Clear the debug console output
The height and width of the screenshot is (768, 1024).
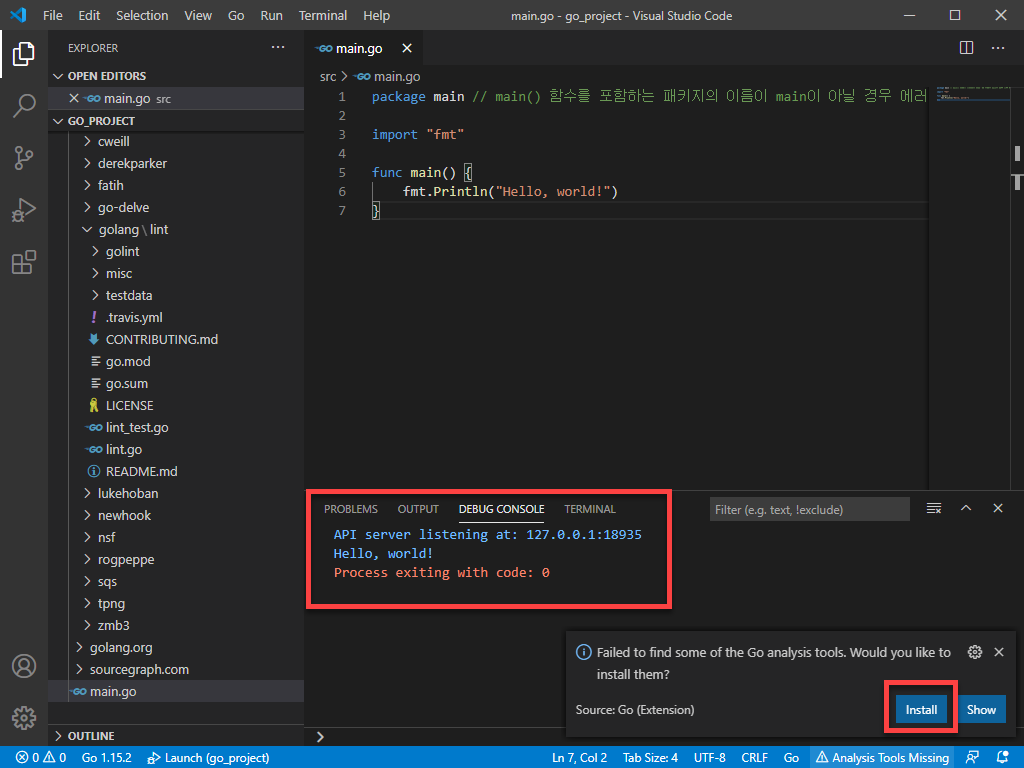coord(934,508)
